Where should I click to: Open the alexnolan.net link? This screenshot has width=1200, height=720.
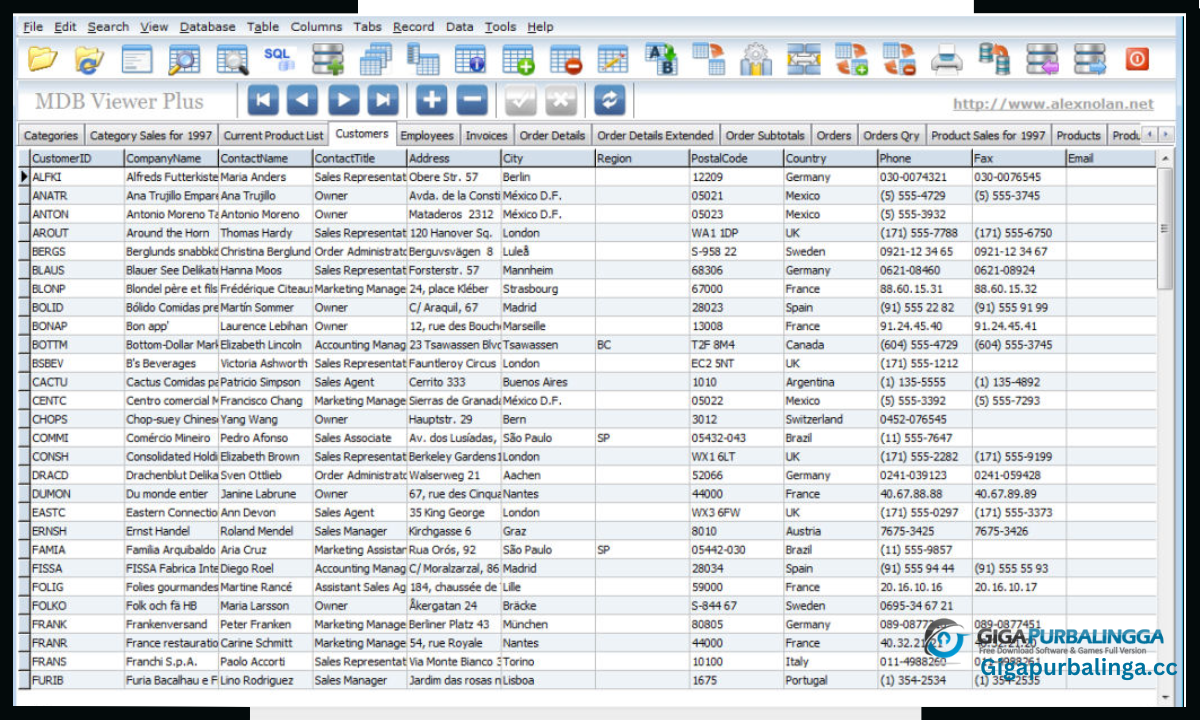[x=1053, y=104]
